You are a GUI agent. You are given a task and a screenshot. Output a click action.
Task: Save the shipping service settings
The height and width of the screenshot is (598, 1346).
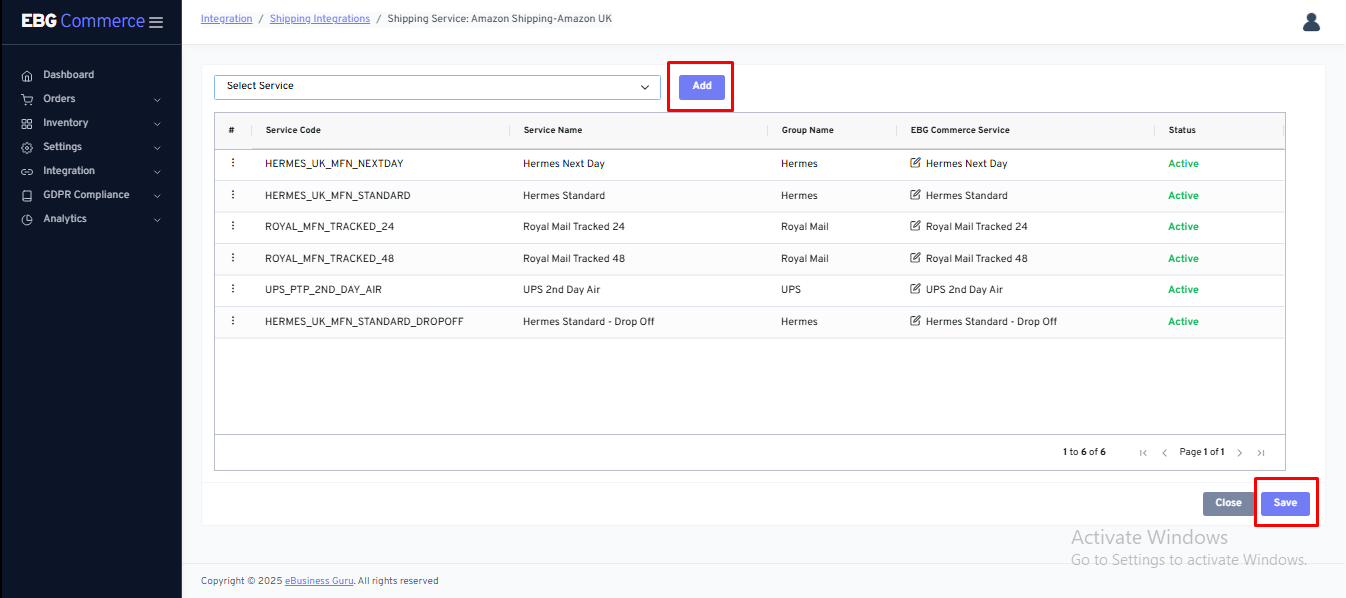[x=1285, y=503]
